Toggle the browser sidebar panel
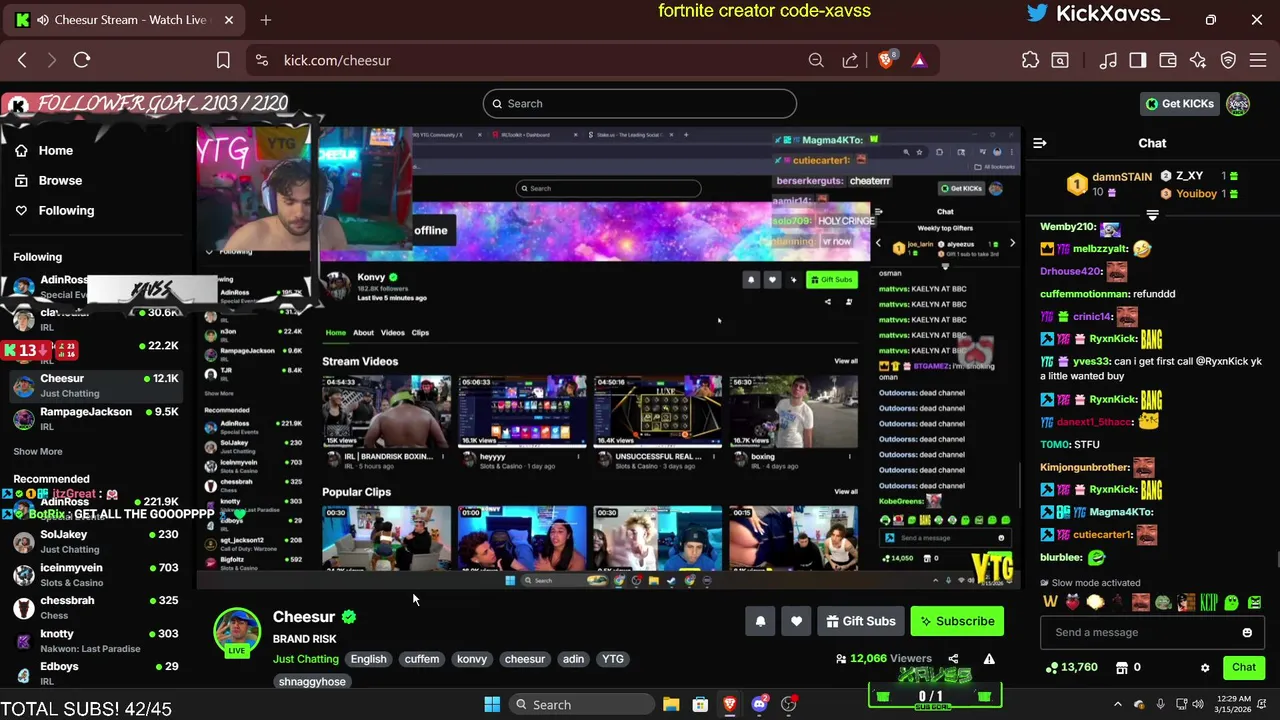1280x720 pixels. [1137, 60]
